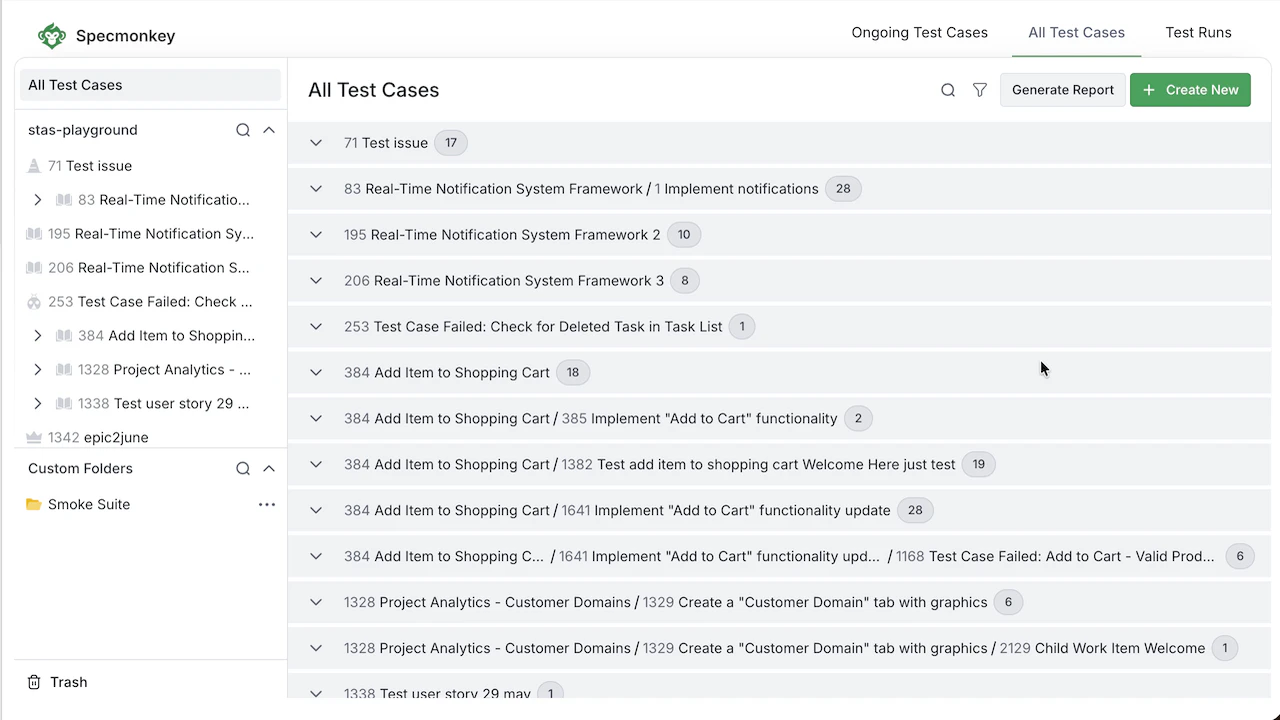Screen dimensions: 1280x720
Task: Click book icon beside 1328 Project Analytics sidebar
Action: click(x=64, y=370)
